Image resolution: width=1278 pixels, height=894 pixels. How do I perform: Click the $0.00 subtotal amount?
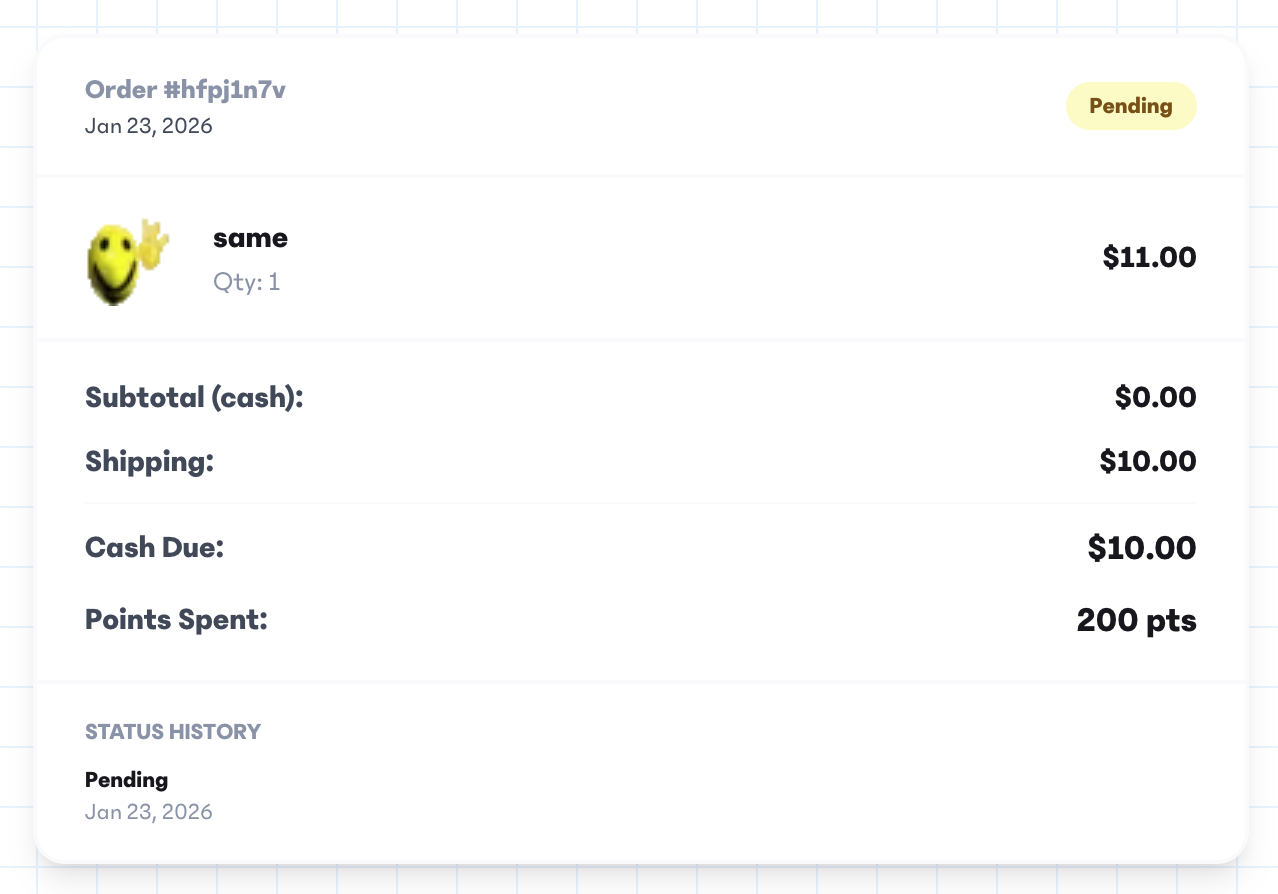pos(1155,398)
